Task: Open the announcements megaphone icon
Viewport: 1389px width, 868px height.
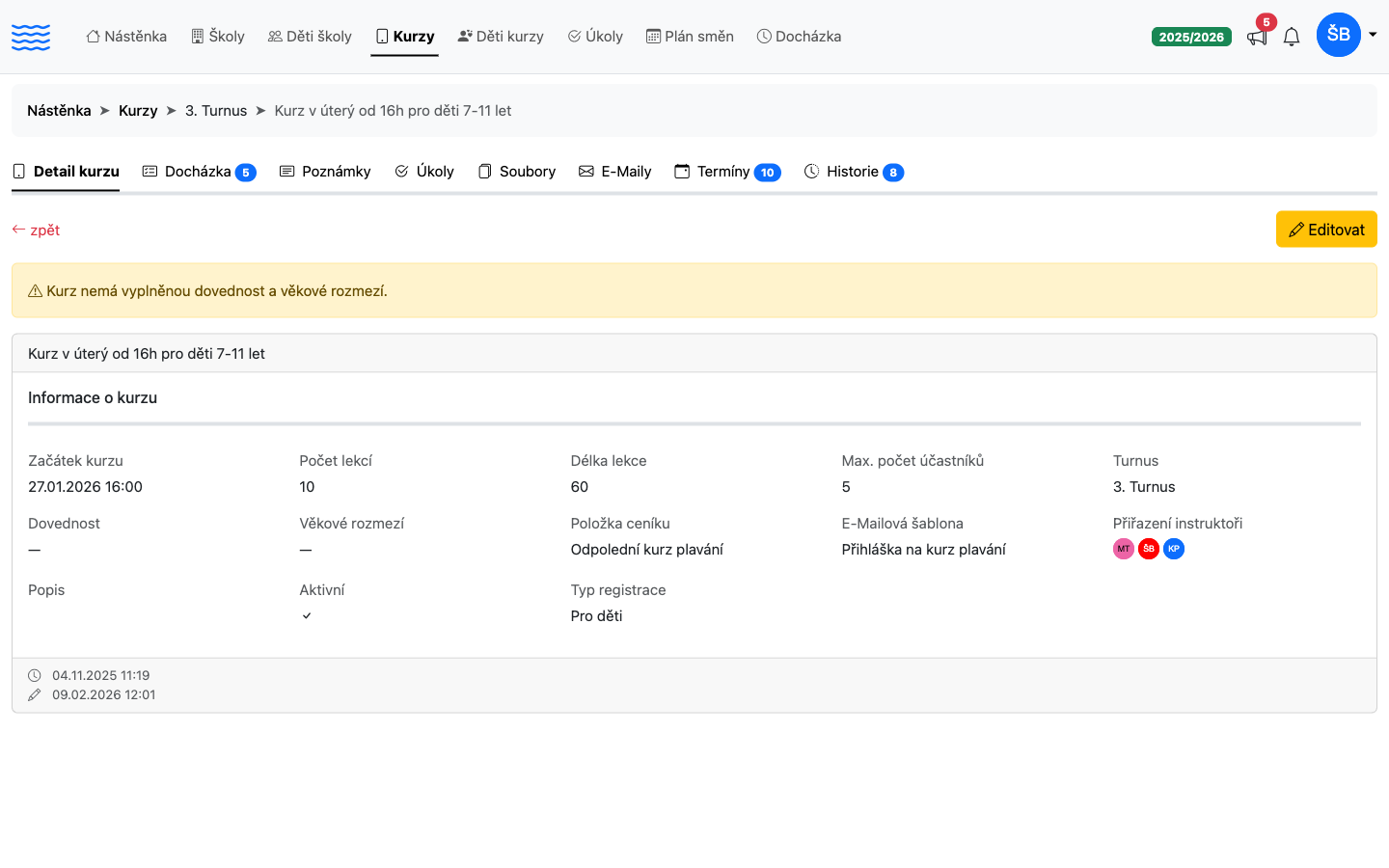Action: tap(1257, 37)
